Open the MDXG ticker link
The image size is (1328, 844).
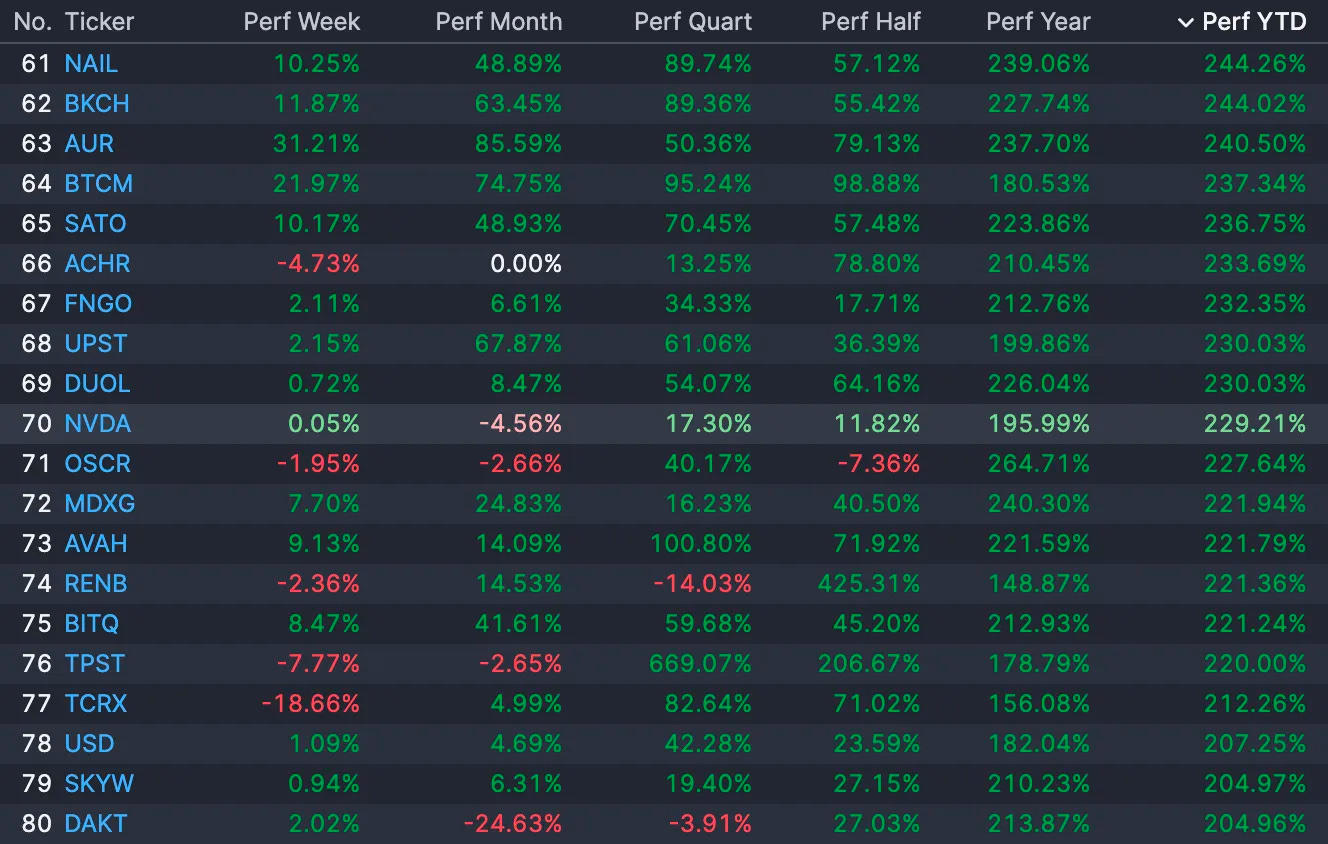100,504
